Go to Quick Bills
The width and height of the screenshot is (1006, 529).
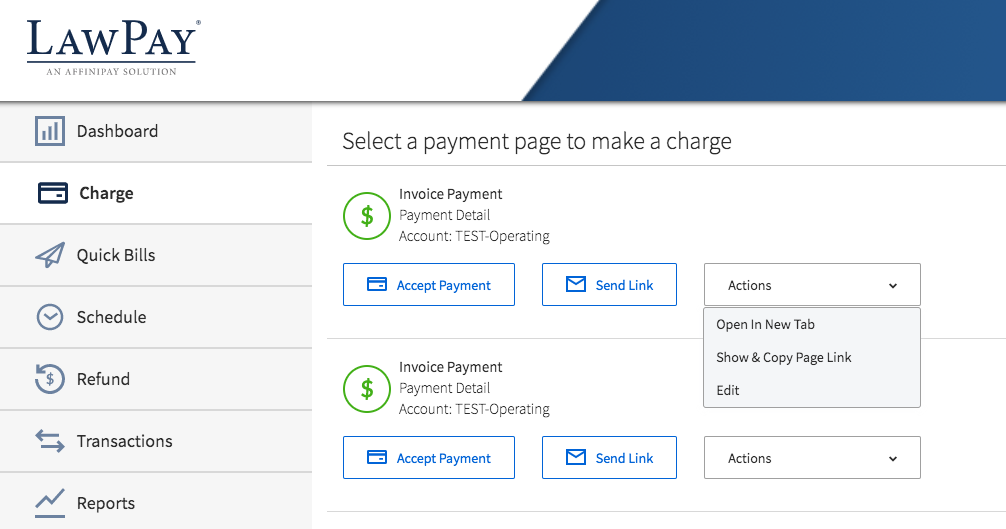156,255
